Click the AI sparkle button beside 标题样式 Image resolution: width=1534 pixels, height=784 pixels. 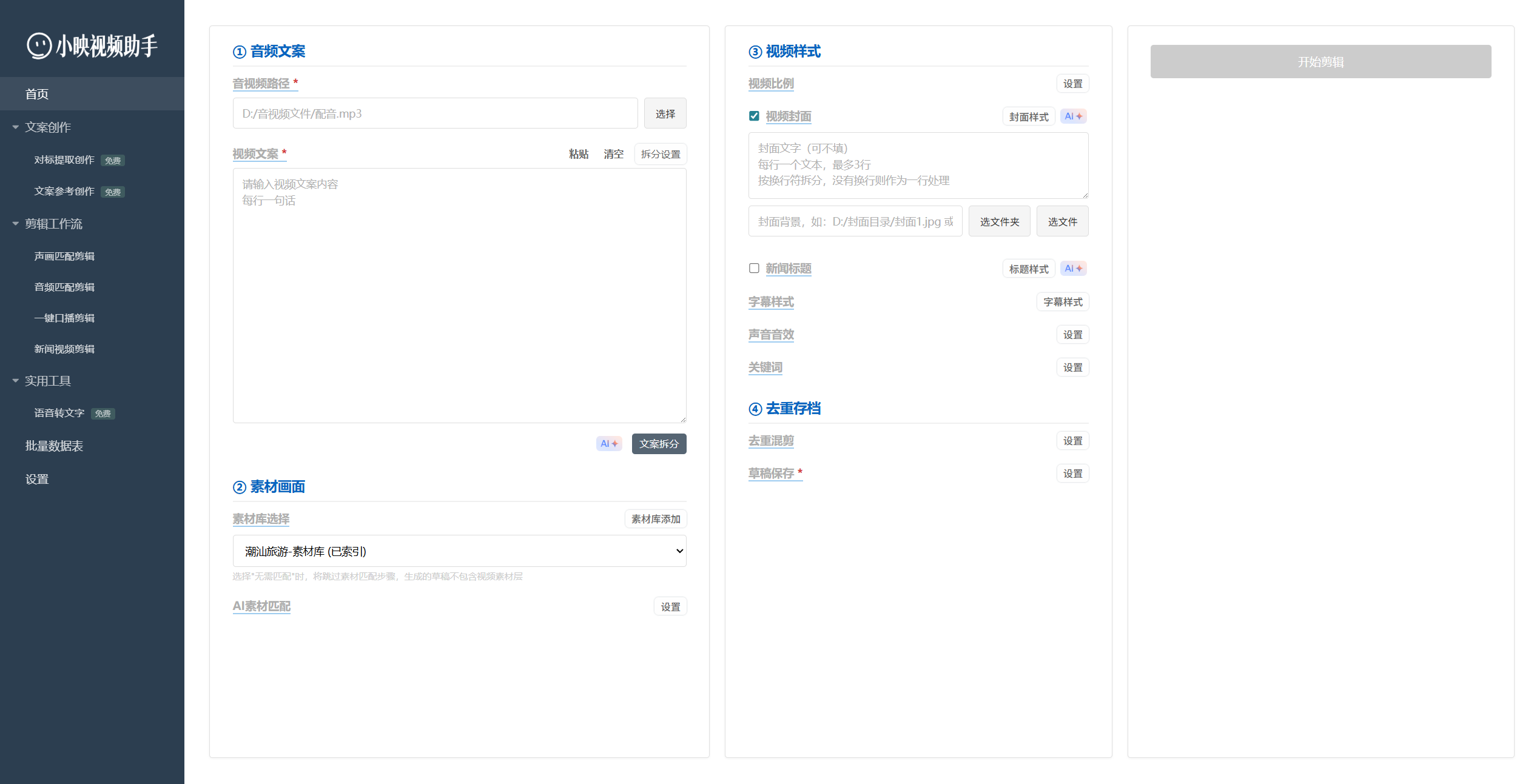point(1073,269)
